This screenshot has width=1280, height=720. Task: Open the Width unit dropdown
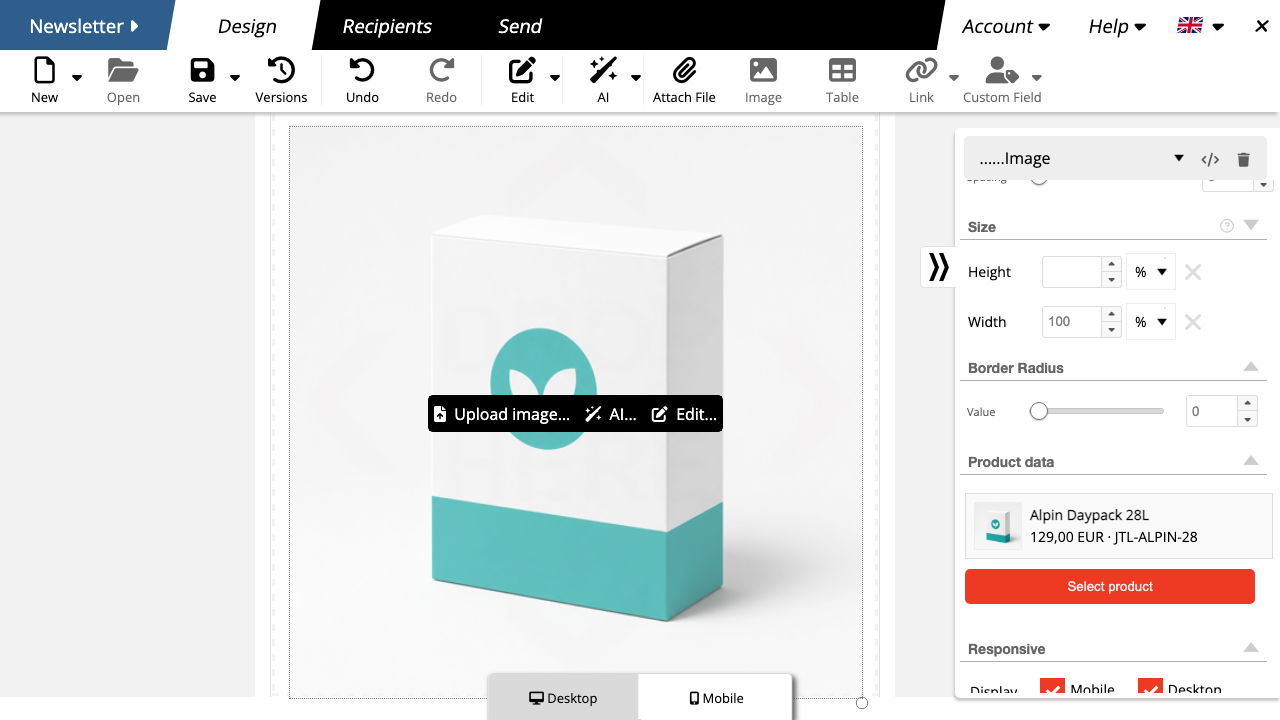pyautogui.click(x=1150, y=322)
